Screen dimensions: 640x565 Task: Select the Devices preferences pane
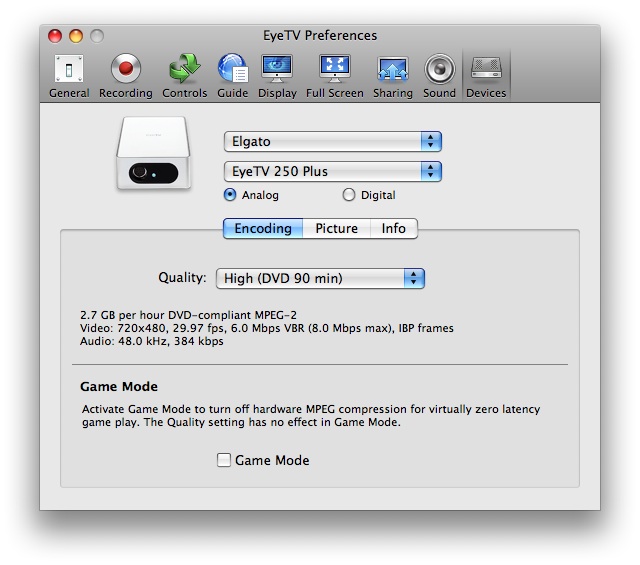[x=486, y=76]
